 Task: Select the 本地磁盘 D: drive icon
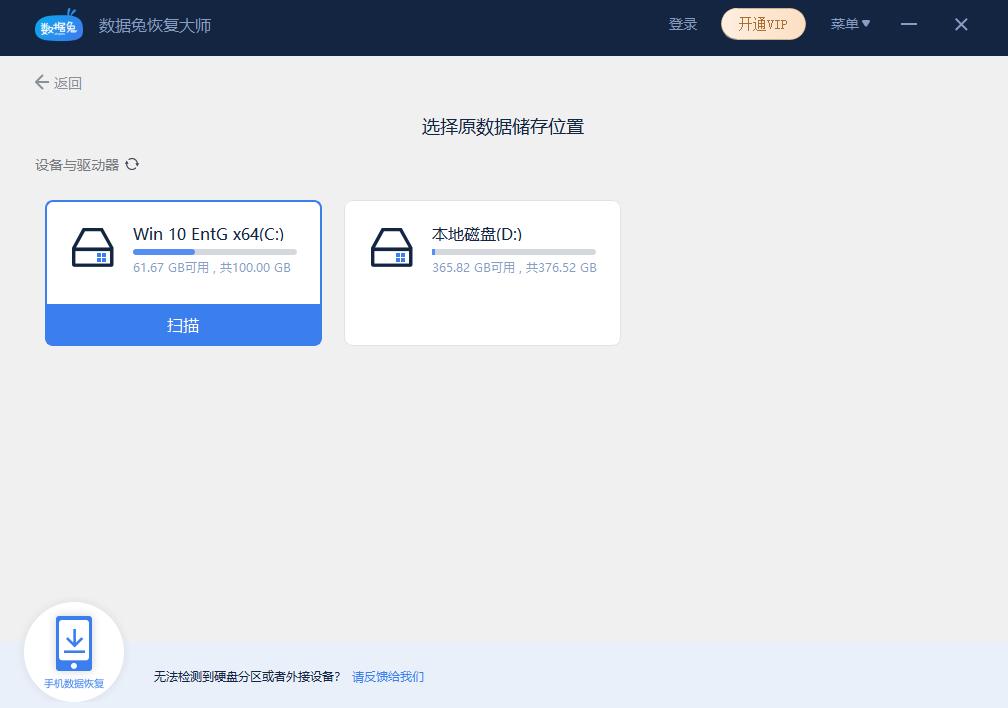392,247
